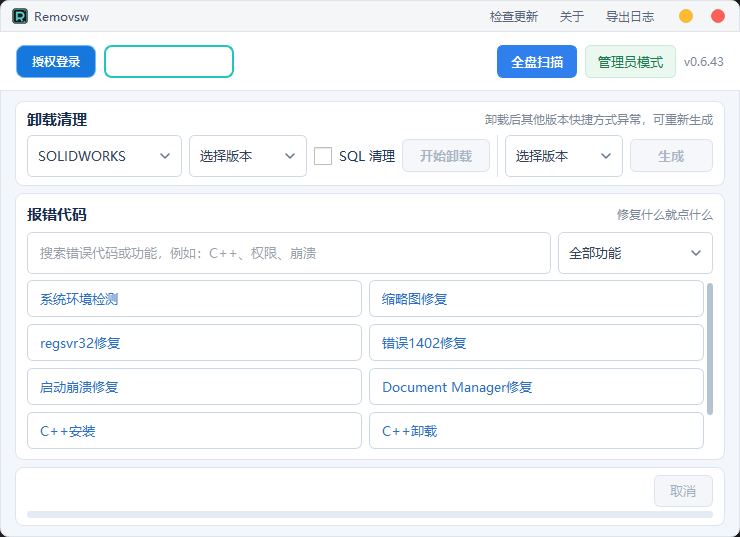Focus the empty authorization input field
740x537 pixels.
click(x=169, y=61)
